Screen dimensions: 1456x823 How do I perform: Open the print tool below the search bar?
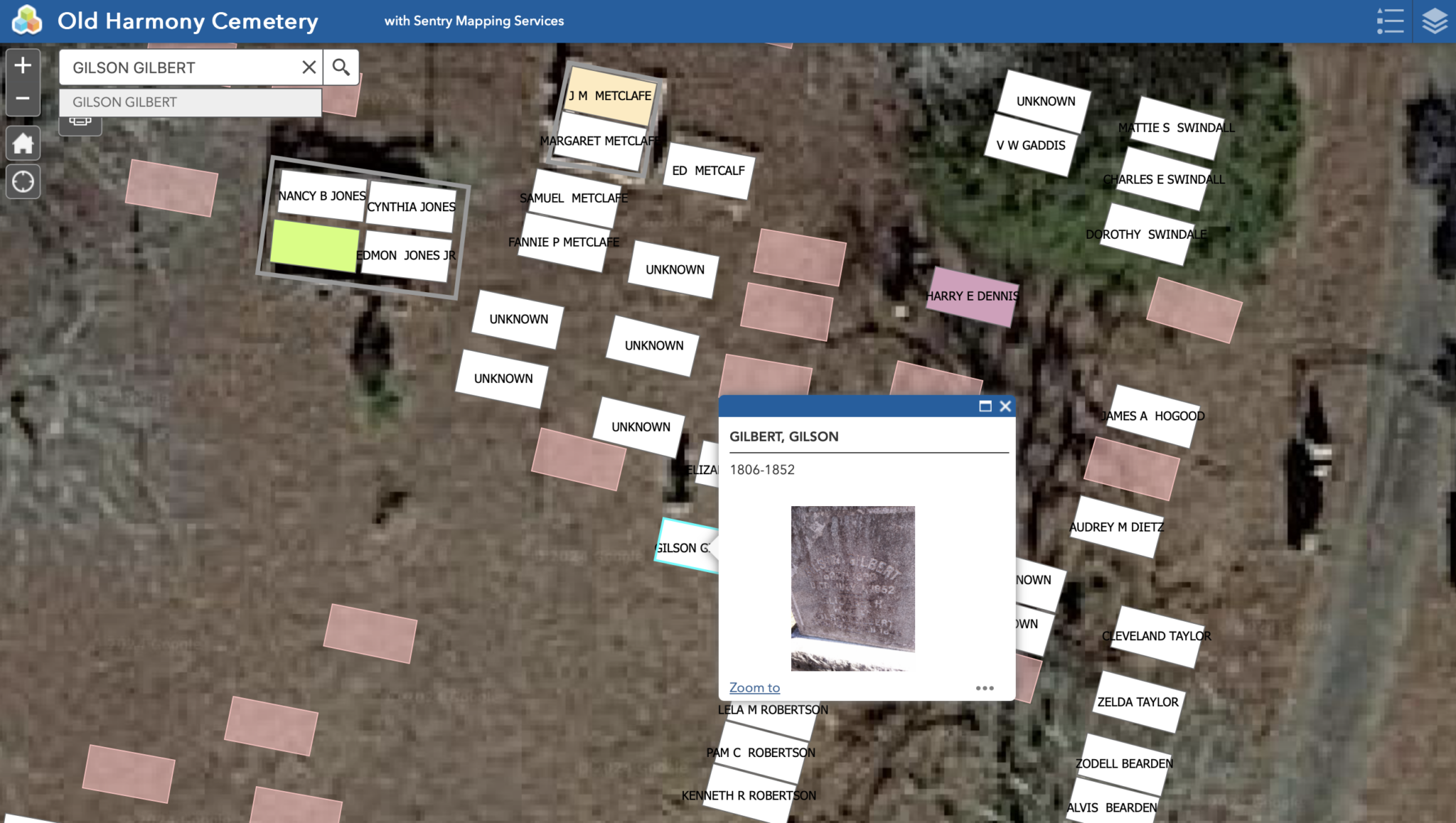[80, 121]
